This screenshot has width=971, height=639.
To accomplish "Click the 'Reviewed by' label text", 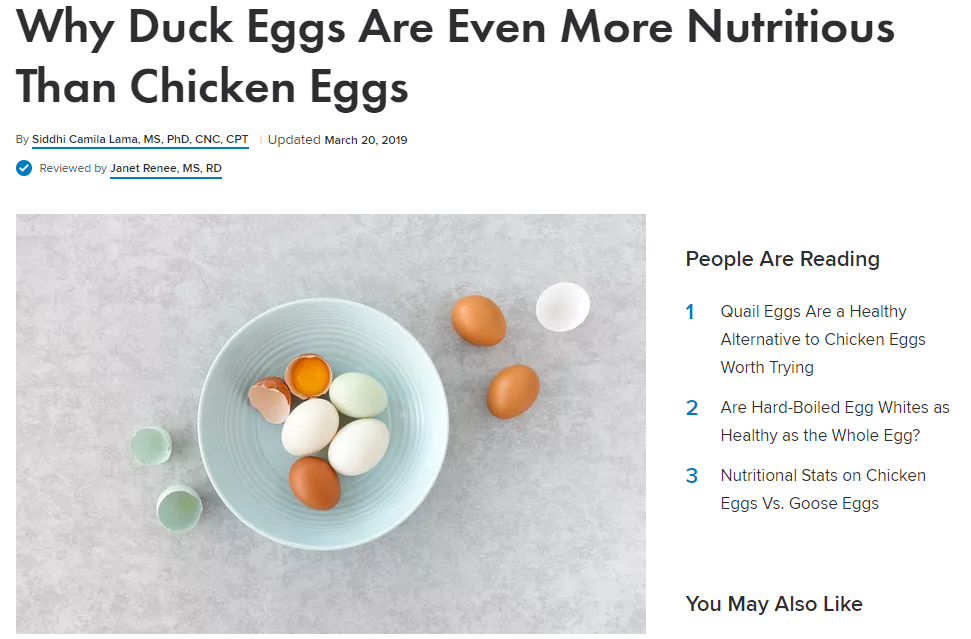I will [x=73, y=168].
